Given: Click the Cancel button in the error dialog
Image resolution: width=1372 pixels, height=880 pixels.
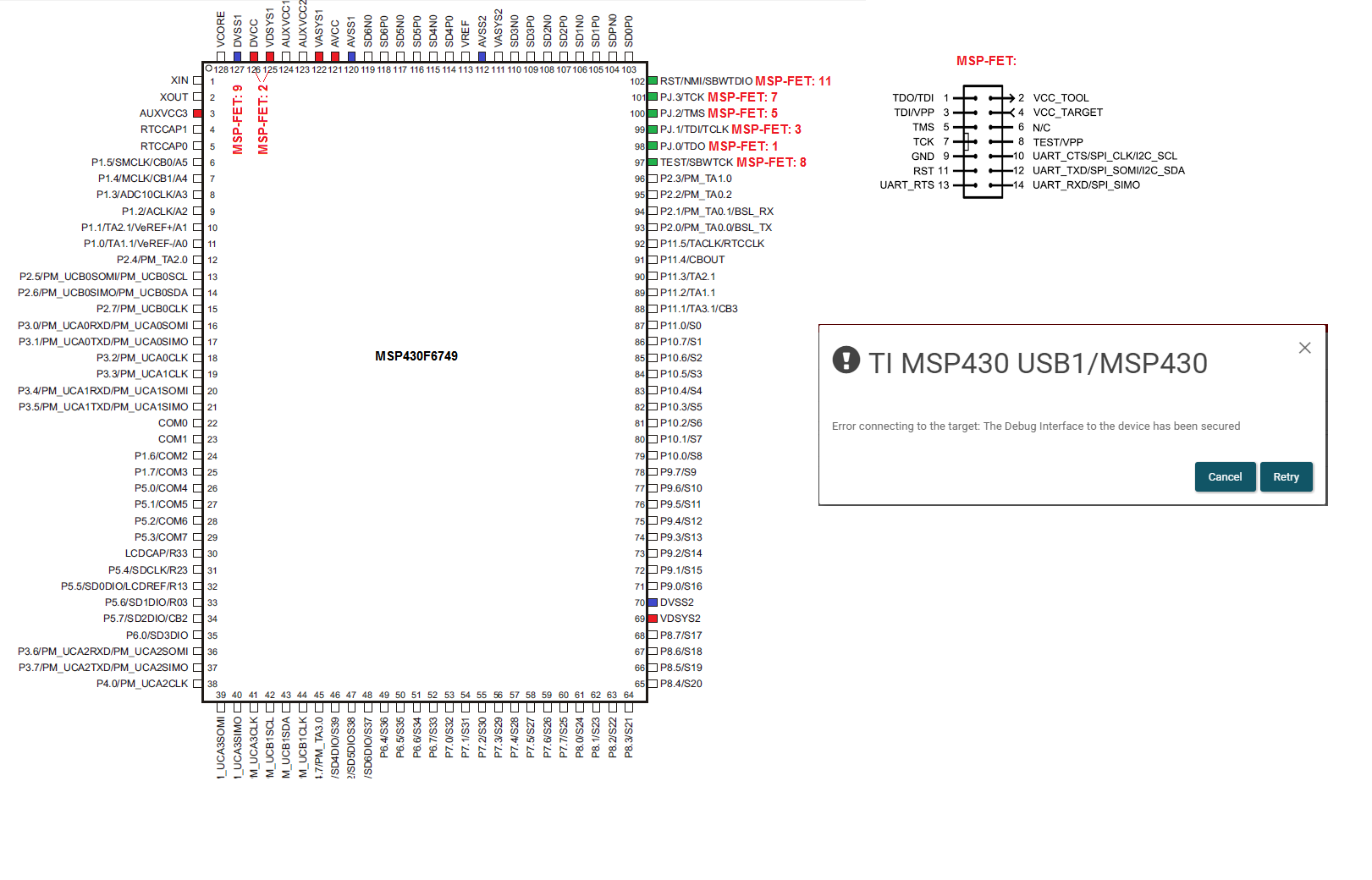Looking at the screenshot, I should coord(1225,477).
